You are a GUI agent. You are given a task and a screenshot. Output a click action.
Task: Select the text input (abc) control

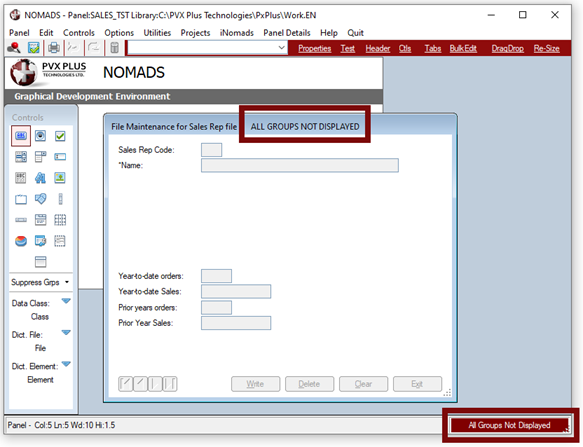point(21,136)
